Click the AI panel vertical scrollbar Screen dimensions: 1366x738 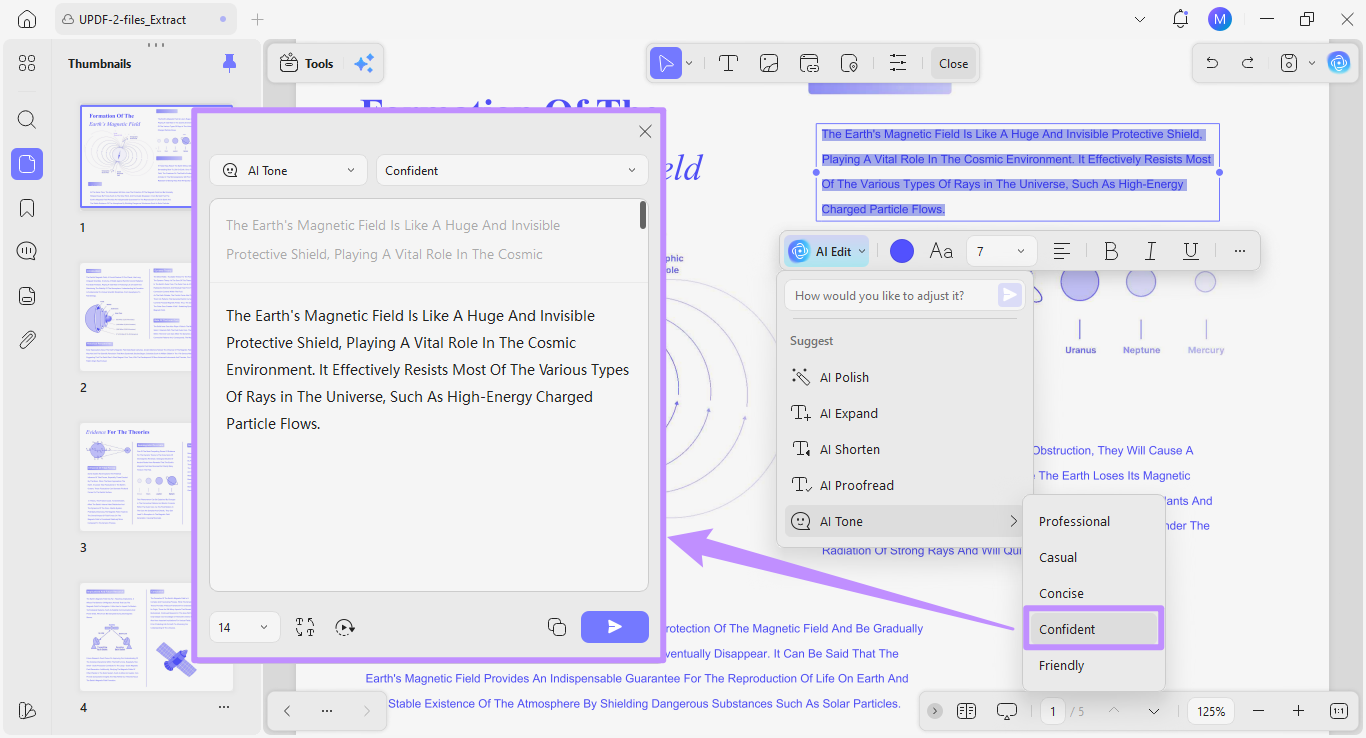coord(642,215)
